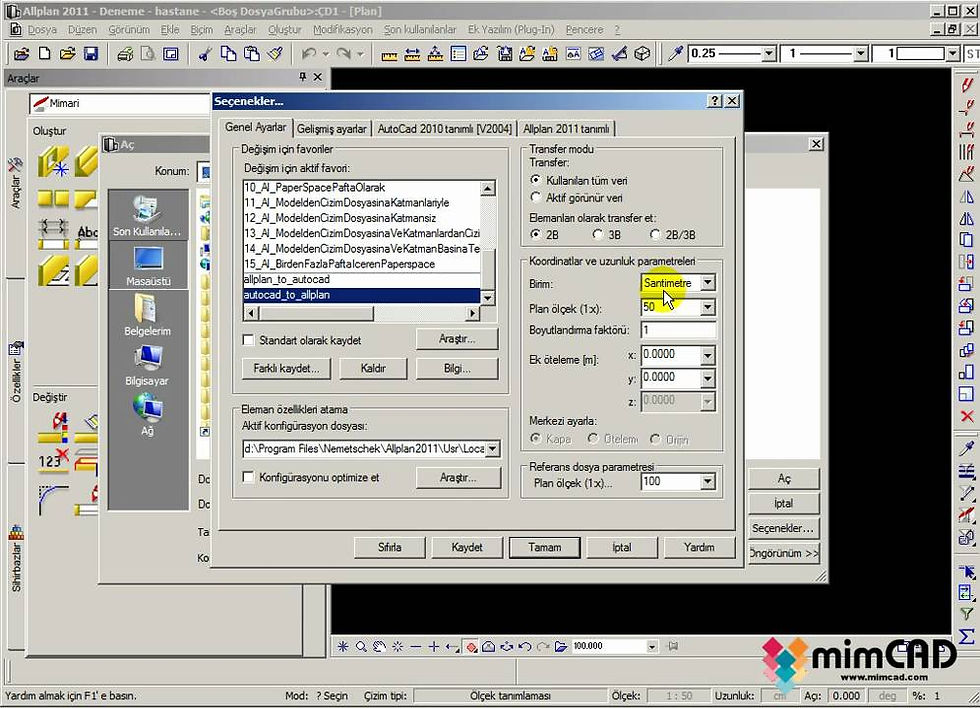Enable Konfigürasyonu optimize et checkbox
Image resolution: width=980 pixels, height=708 pixels.
[248, 477]
